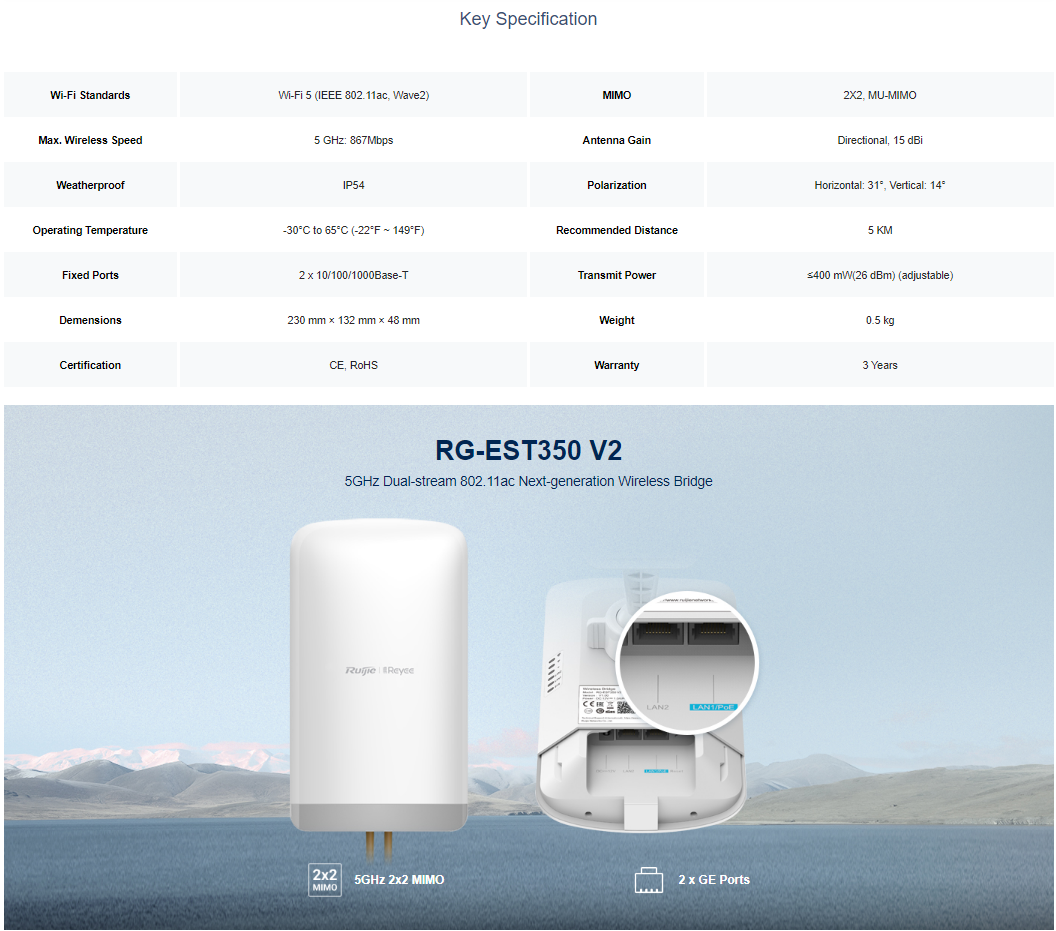
Task: Click the 'Directional, 15 dBi' value
Action: [x=880, y=140]
